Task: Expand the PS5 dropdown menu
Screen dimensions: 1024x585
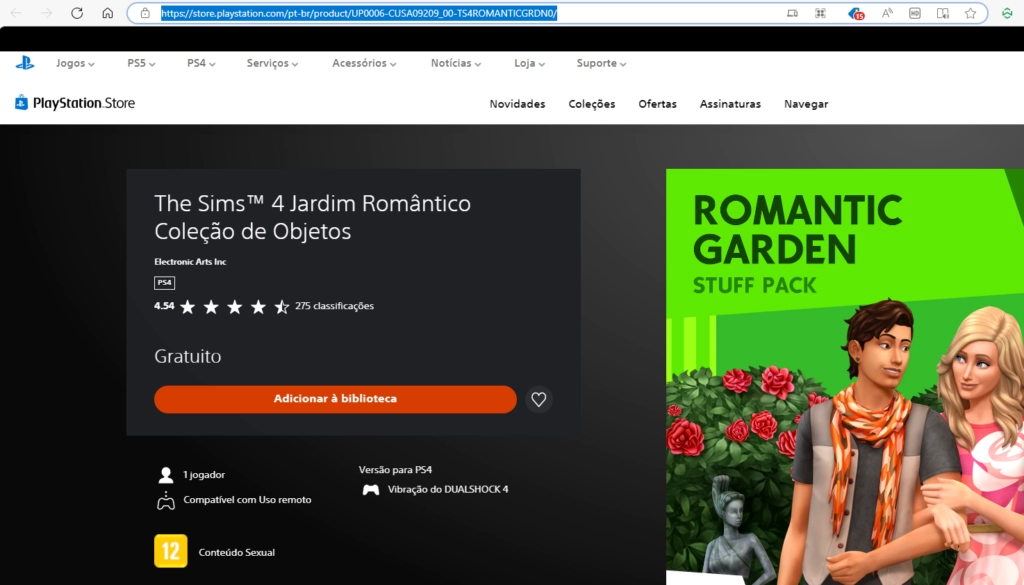Action: pos(141,63)
